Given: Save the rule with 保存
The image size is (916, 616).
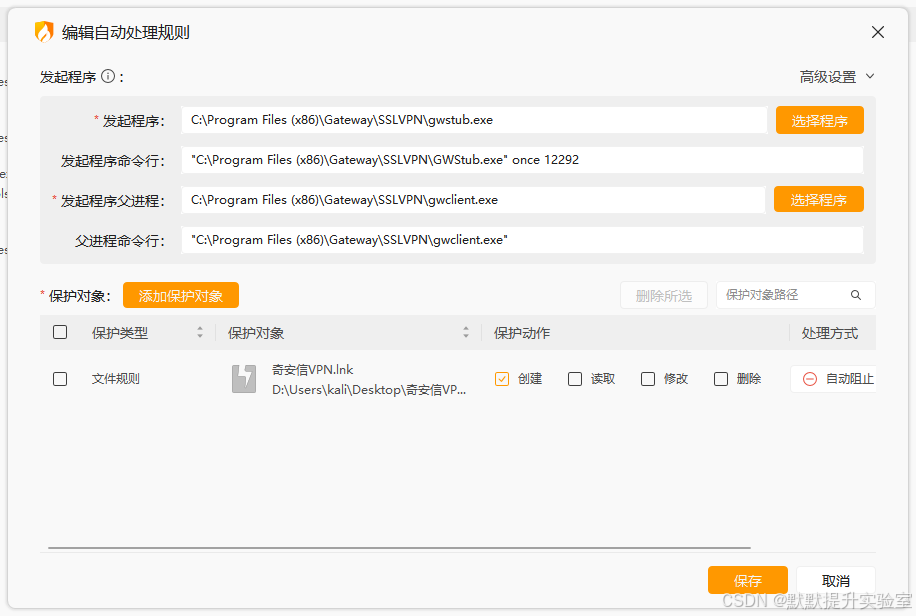Looking at the screenshot, I should (x=748, y=580).
